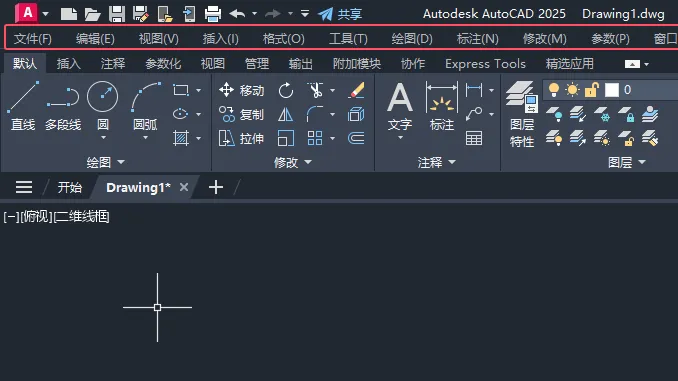Click the Rotate tool icon

click(x=286, y=90)
